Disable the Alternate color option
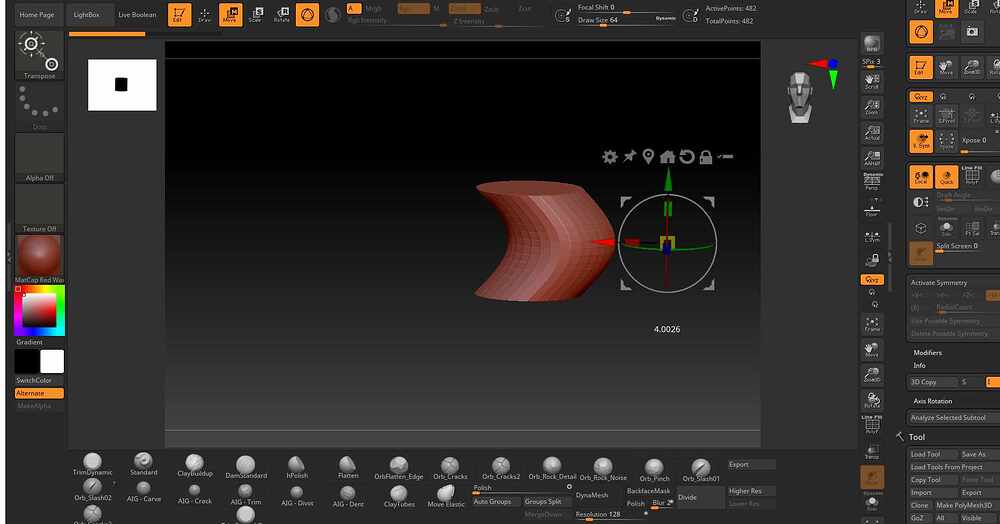 [39, 393]
